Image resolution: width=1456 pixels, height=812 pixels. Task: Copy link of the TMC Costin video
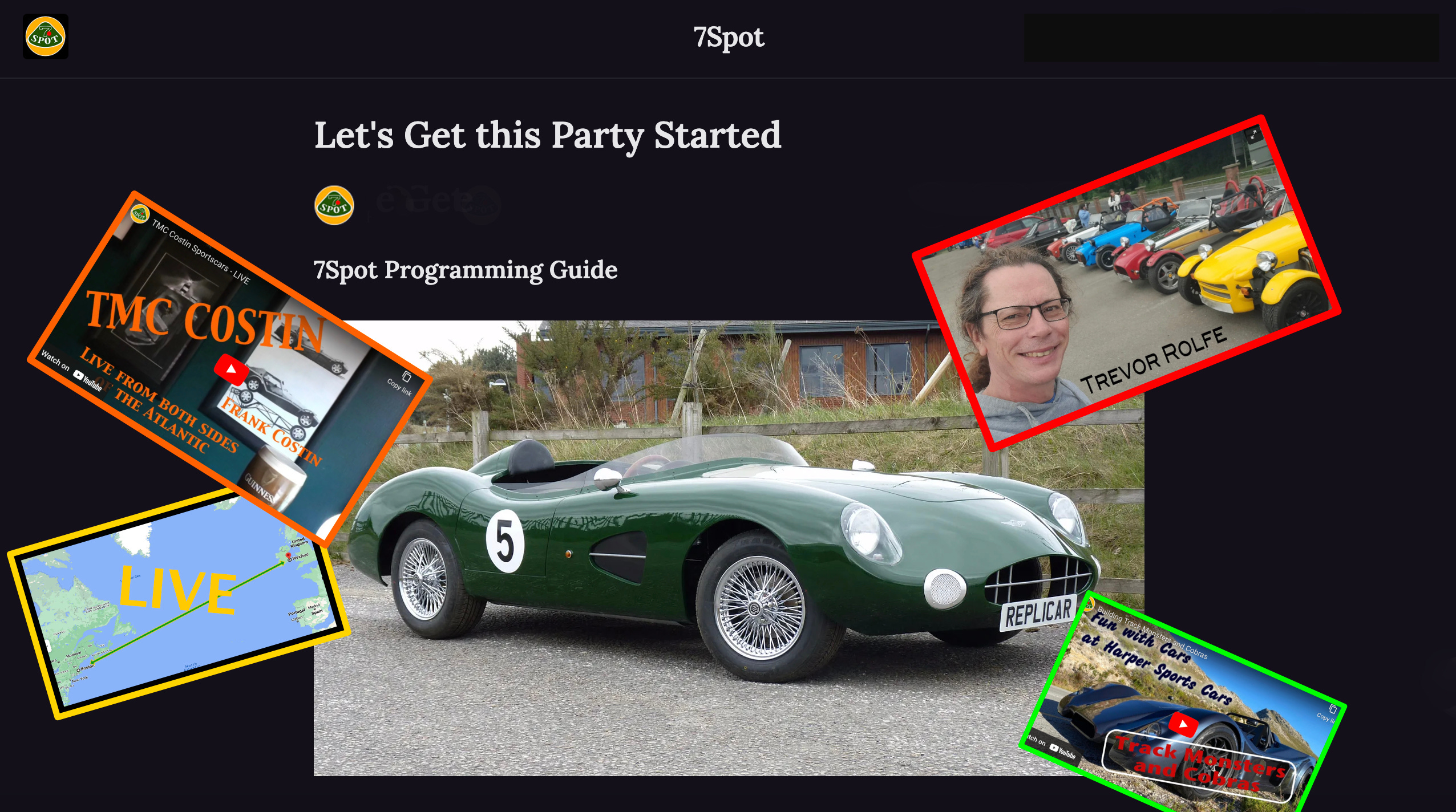401,383
